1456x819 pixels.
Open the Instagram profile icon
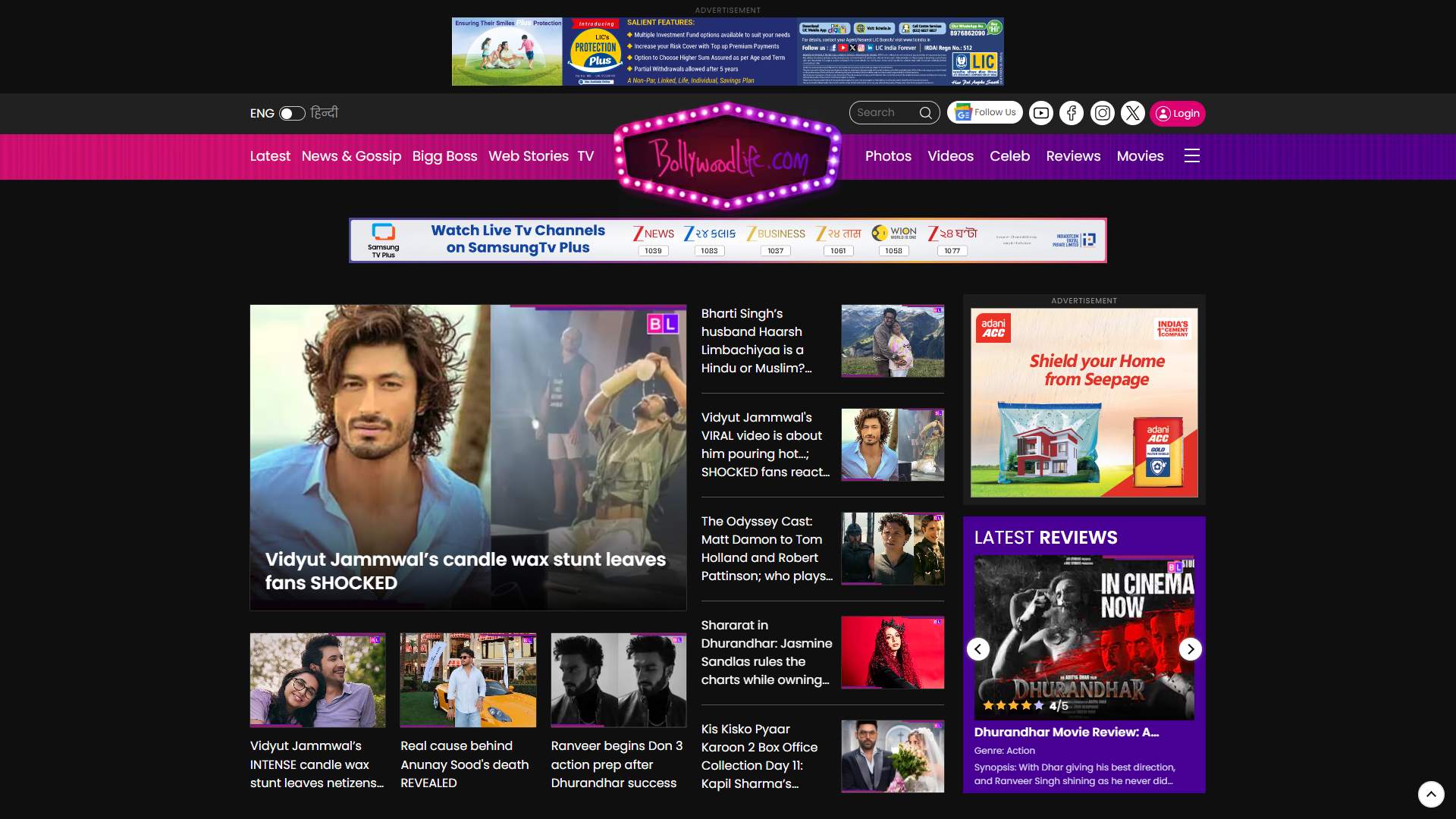[1101, 112]
